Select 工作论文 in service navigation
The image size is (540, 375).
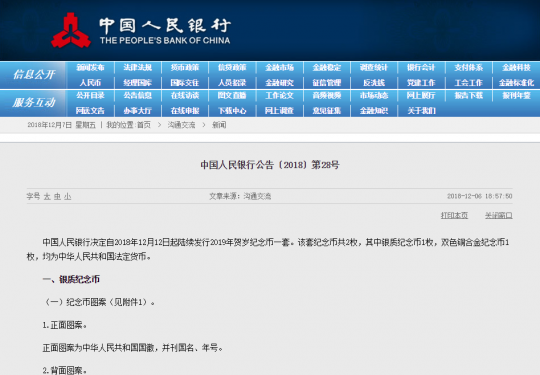[x=279, y=95]
